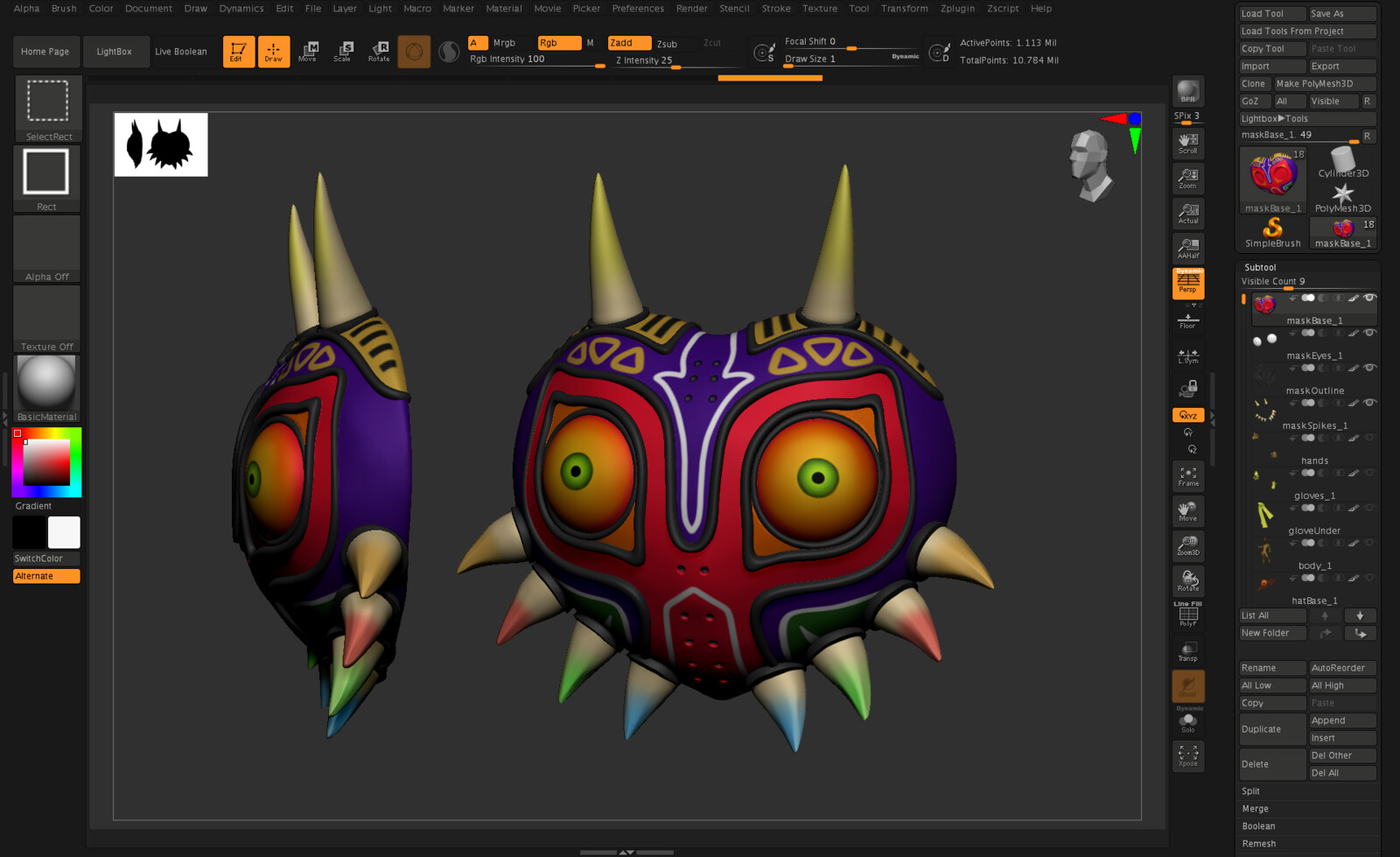
Task: Toggle Dynamic Persp perspective mode
Action: 1188,284
